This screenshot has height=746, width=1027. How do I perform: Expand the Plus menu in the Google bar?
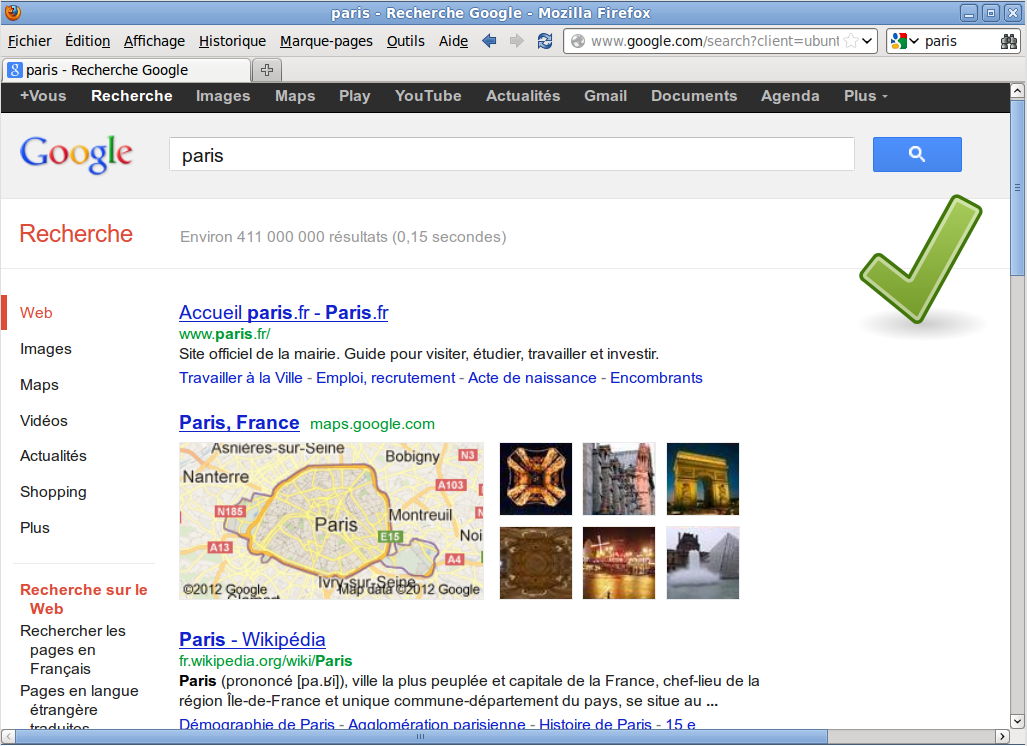point(865,96)
